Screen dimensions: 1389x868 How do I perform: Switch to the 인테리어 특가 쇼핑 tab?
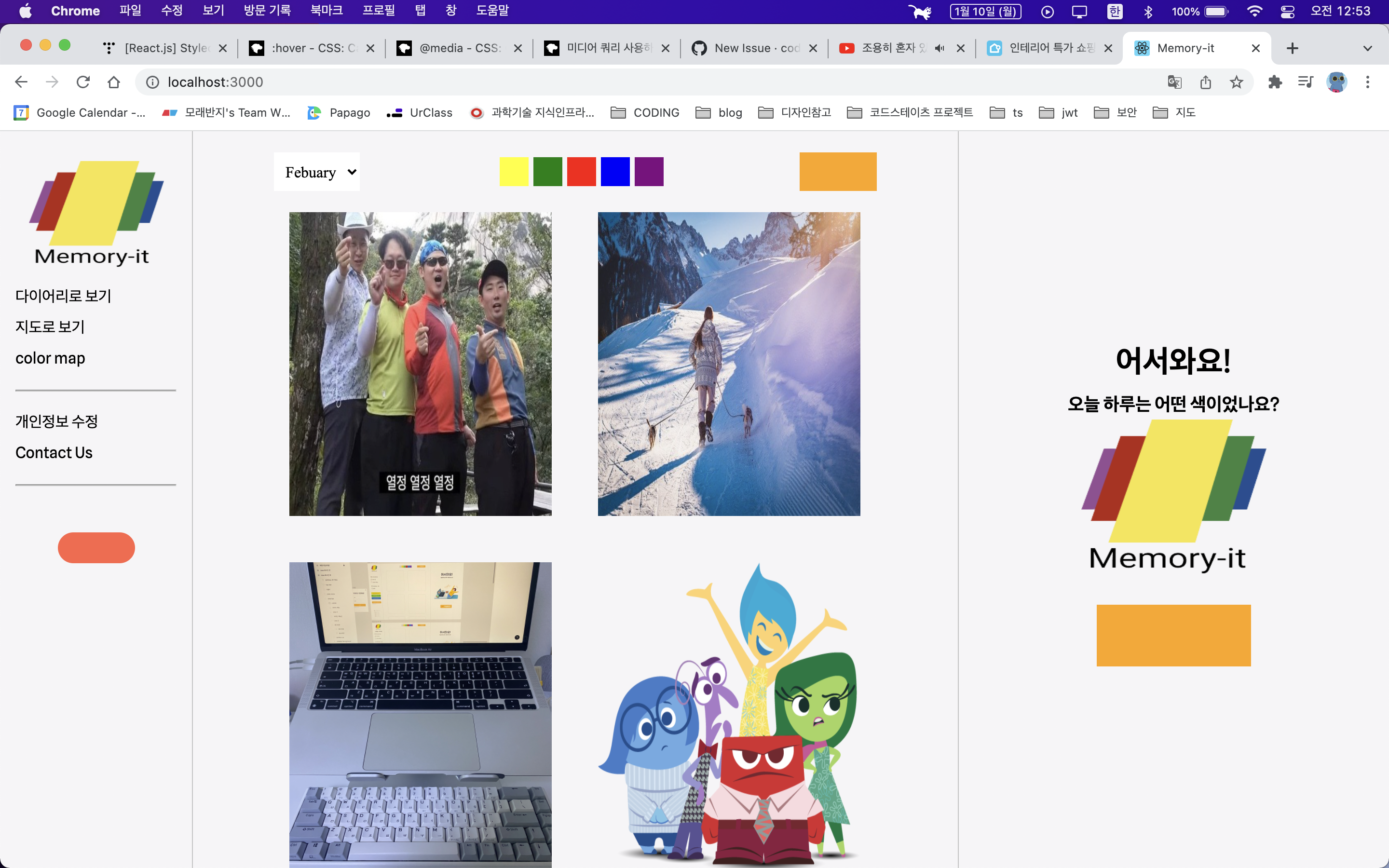coord(1050,48)
